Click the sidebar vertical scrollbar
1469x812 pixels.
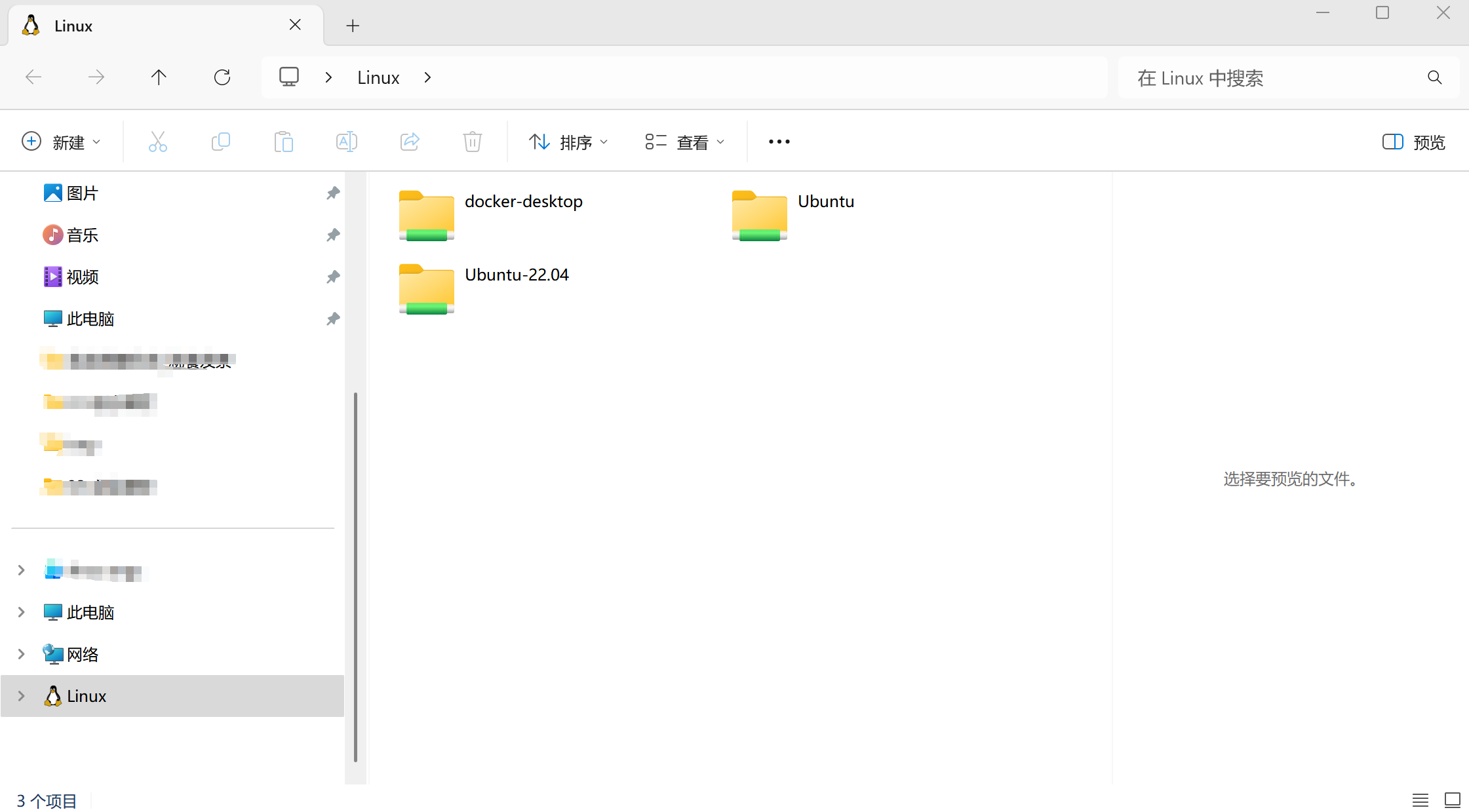[x=355, y=577]
